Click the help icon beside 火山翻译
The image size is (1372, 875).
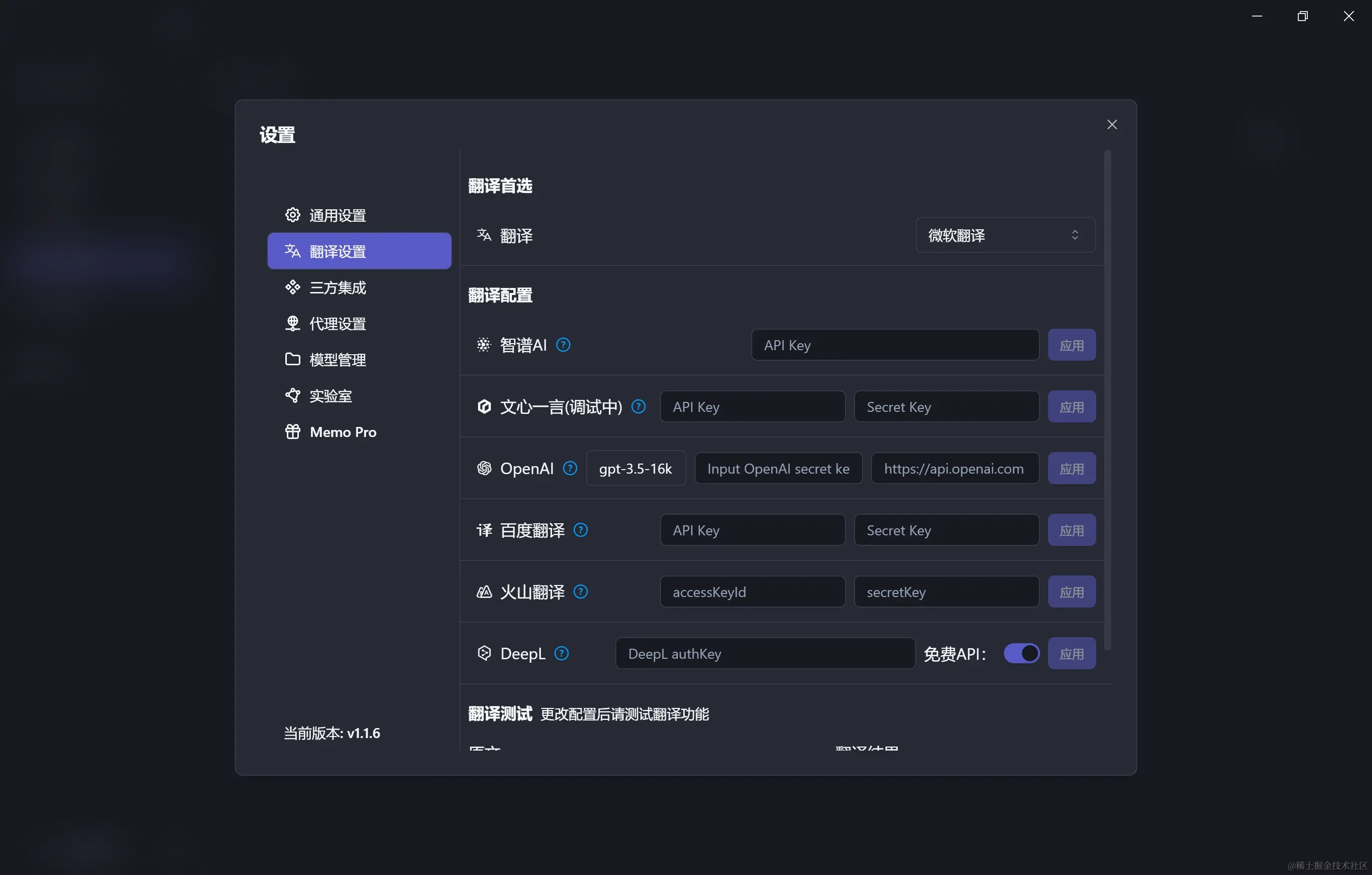(580, 592)
